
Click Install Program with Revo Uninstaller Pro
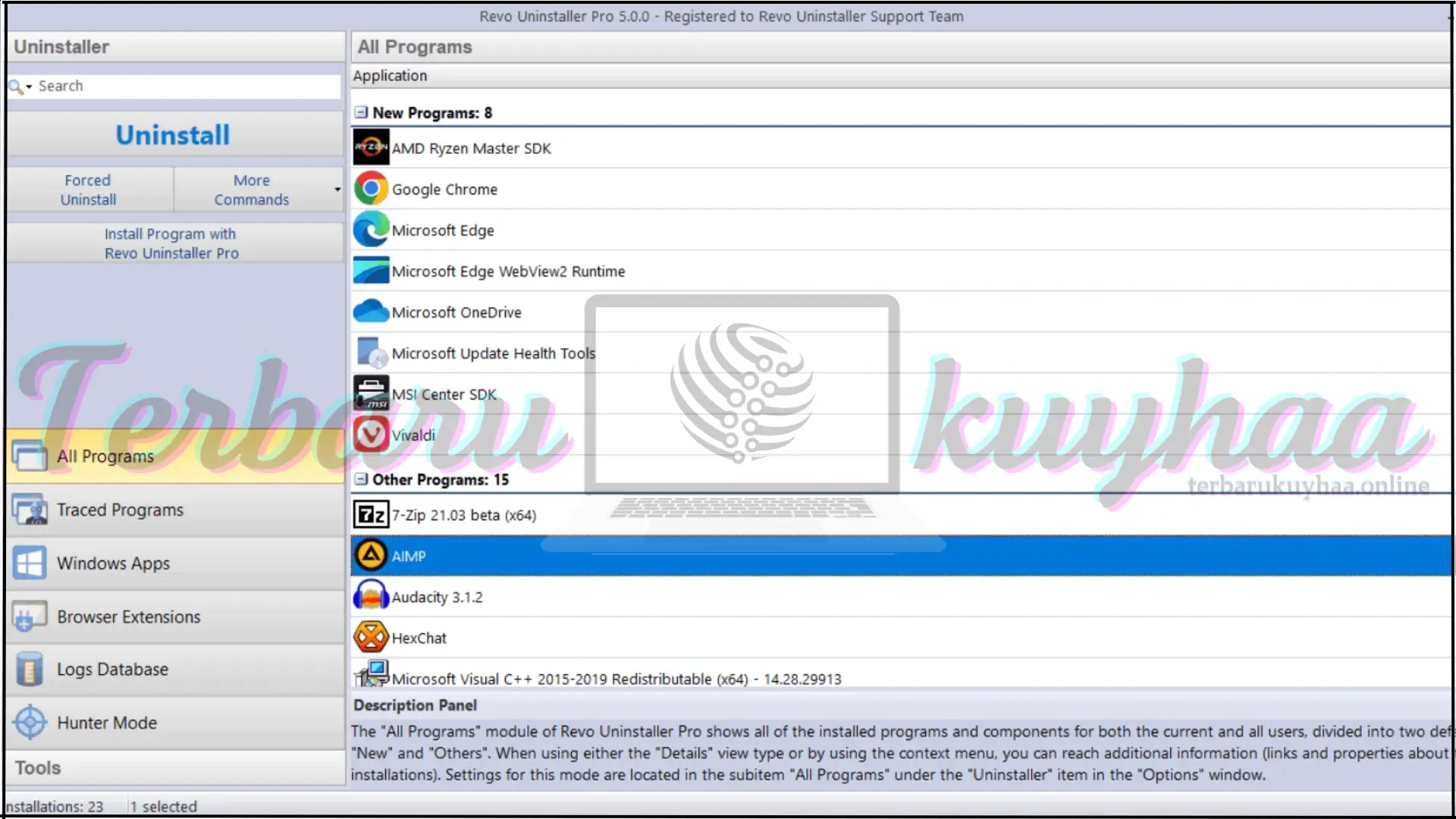pyautogui.click(x=171, y=243)
